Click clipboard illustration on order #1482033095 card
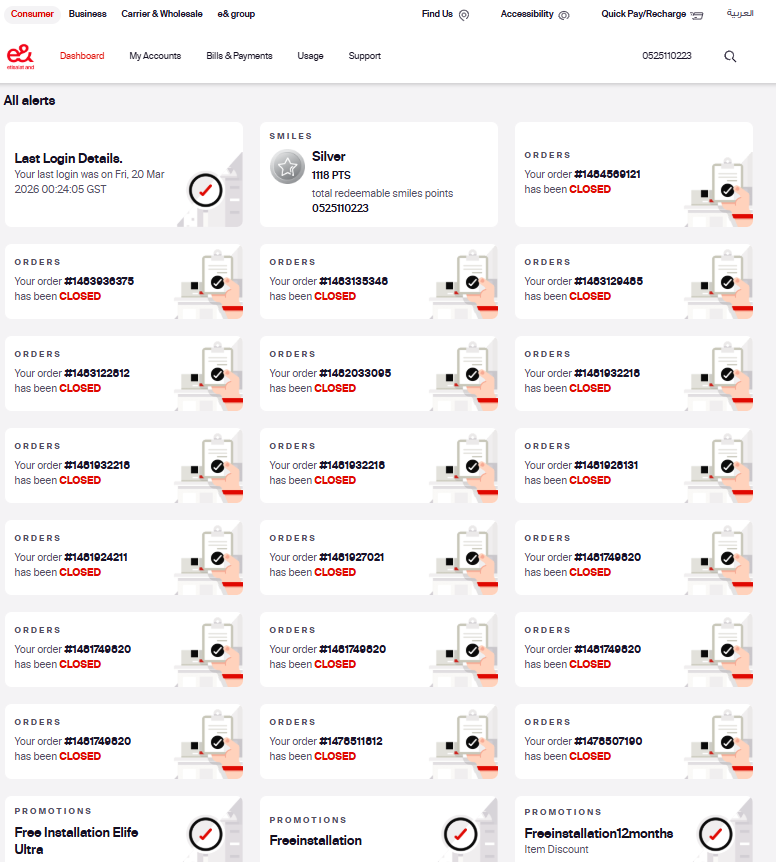The image size is (776, 862). (x=465, y=376)
